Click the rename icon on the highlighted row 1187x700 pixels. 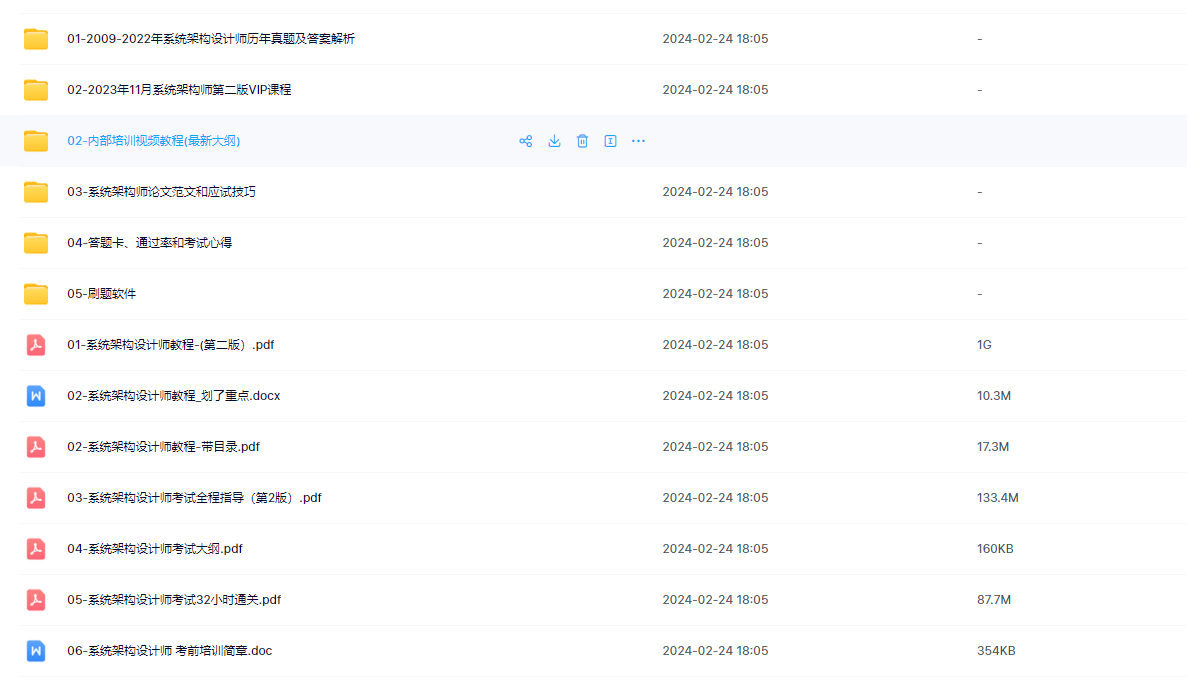click(x=610, y=141)
